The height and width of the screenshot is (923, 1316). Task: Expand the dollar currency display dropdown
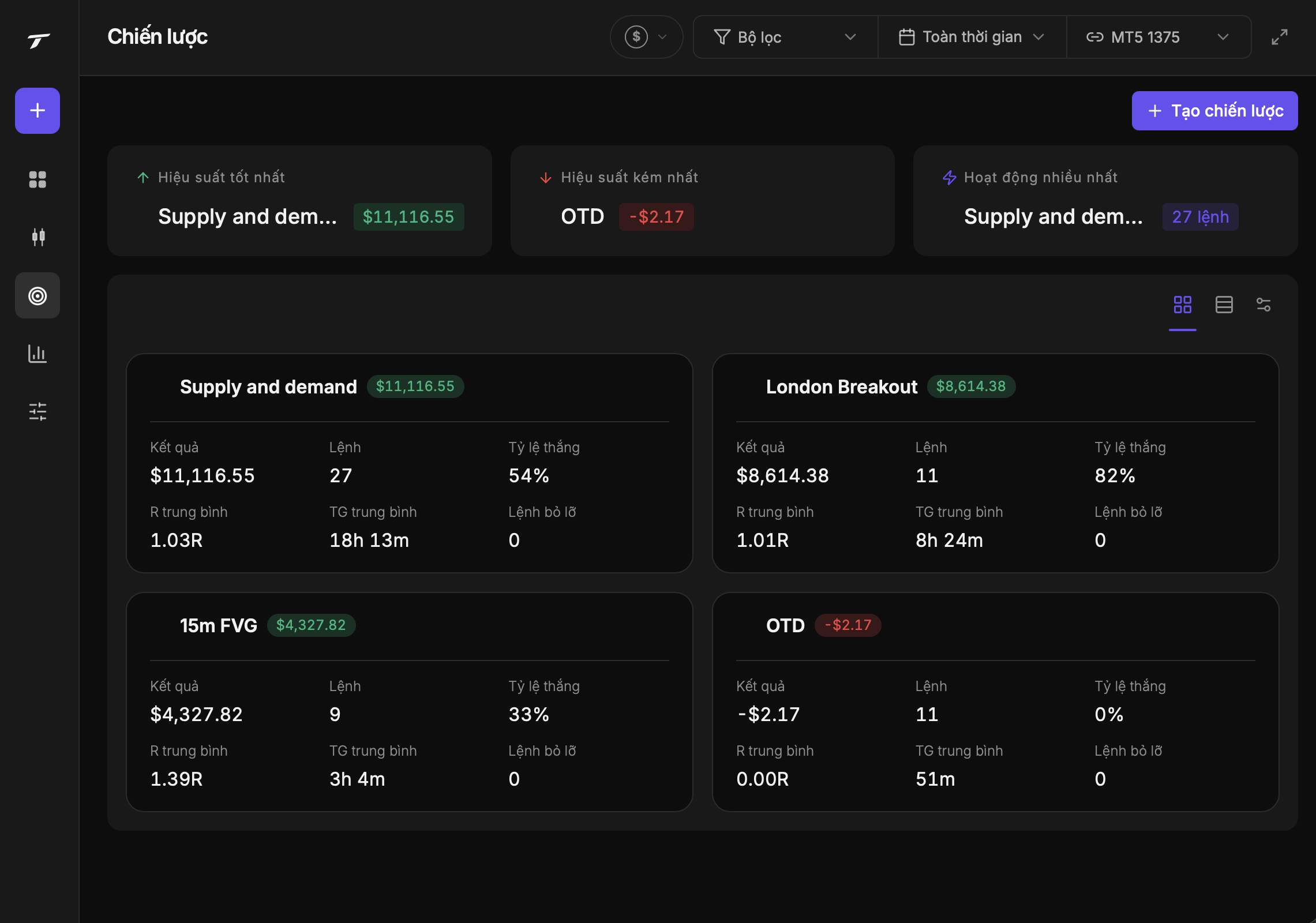[x=646, y=37]
